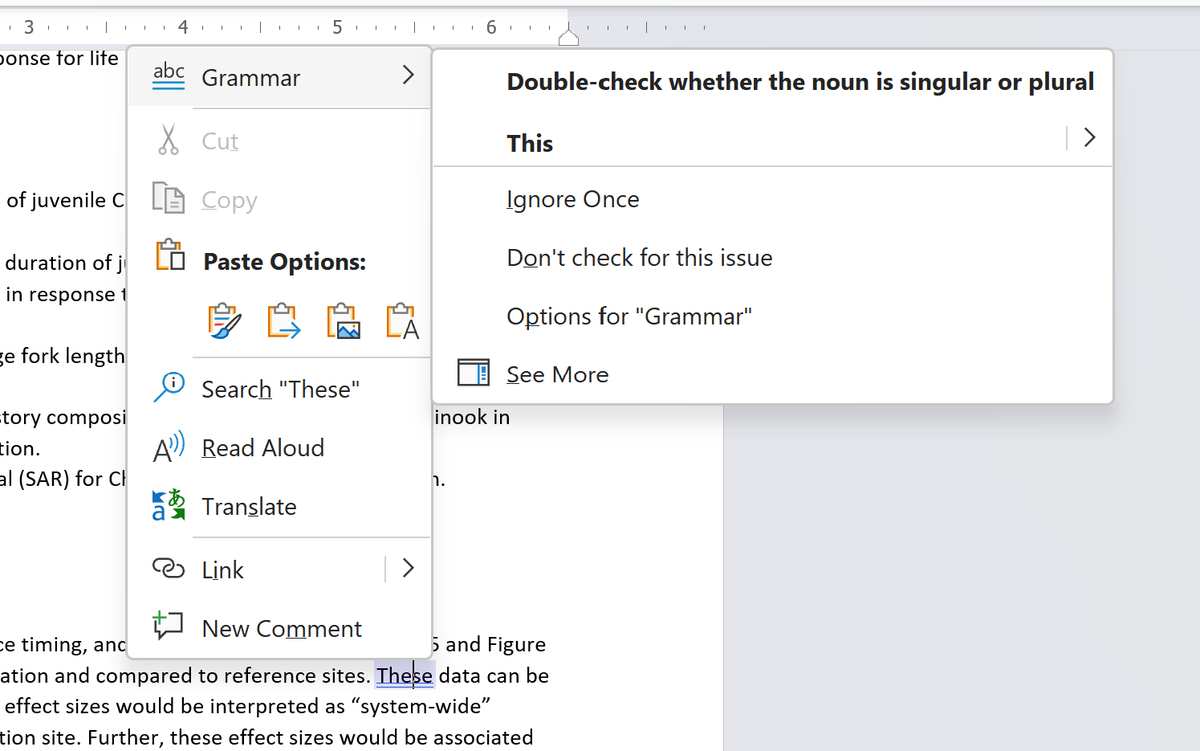This screenshot has height=751, width=1200.
Task: Add a New Comment
Action: [282, 629]
